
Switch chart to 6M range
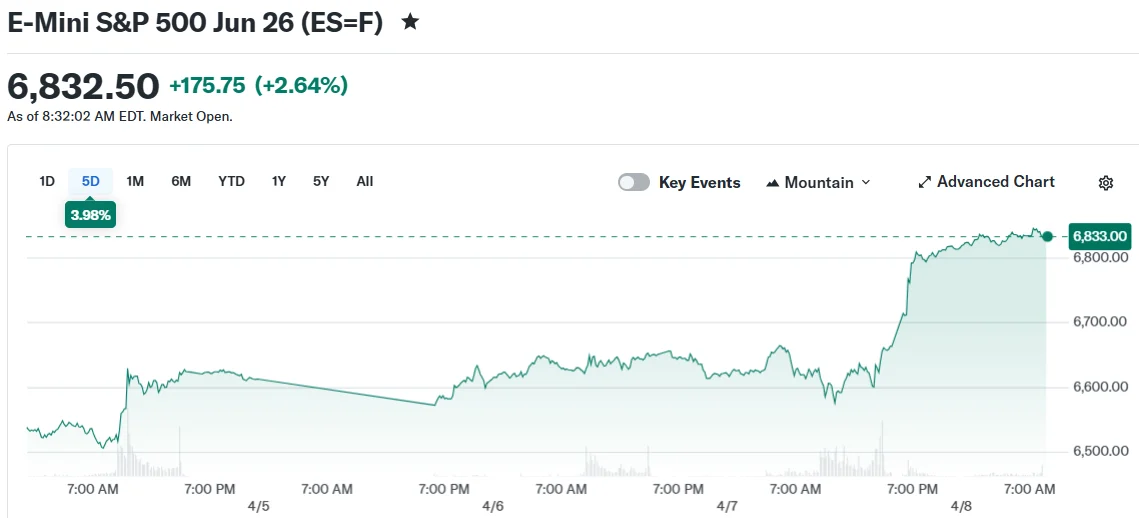click(x=181, y=182)
